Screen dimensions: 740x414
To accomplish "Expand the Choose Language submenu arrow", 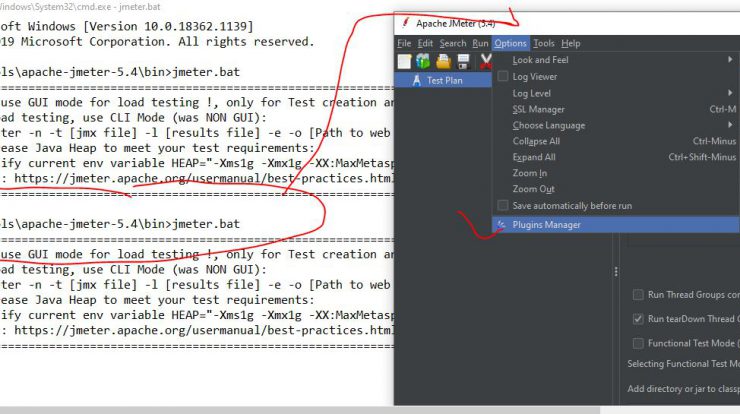I will click(730, 125).
